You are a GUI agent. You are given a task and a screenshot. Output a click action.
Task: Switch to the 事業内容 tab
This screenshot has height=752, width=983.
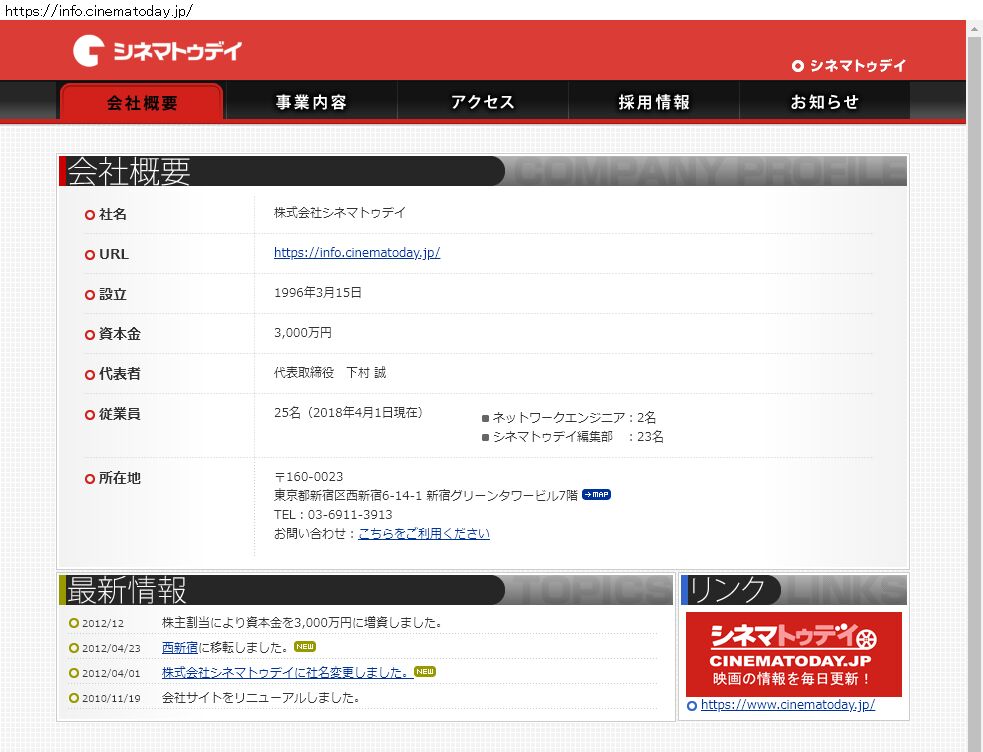(312, 102)
